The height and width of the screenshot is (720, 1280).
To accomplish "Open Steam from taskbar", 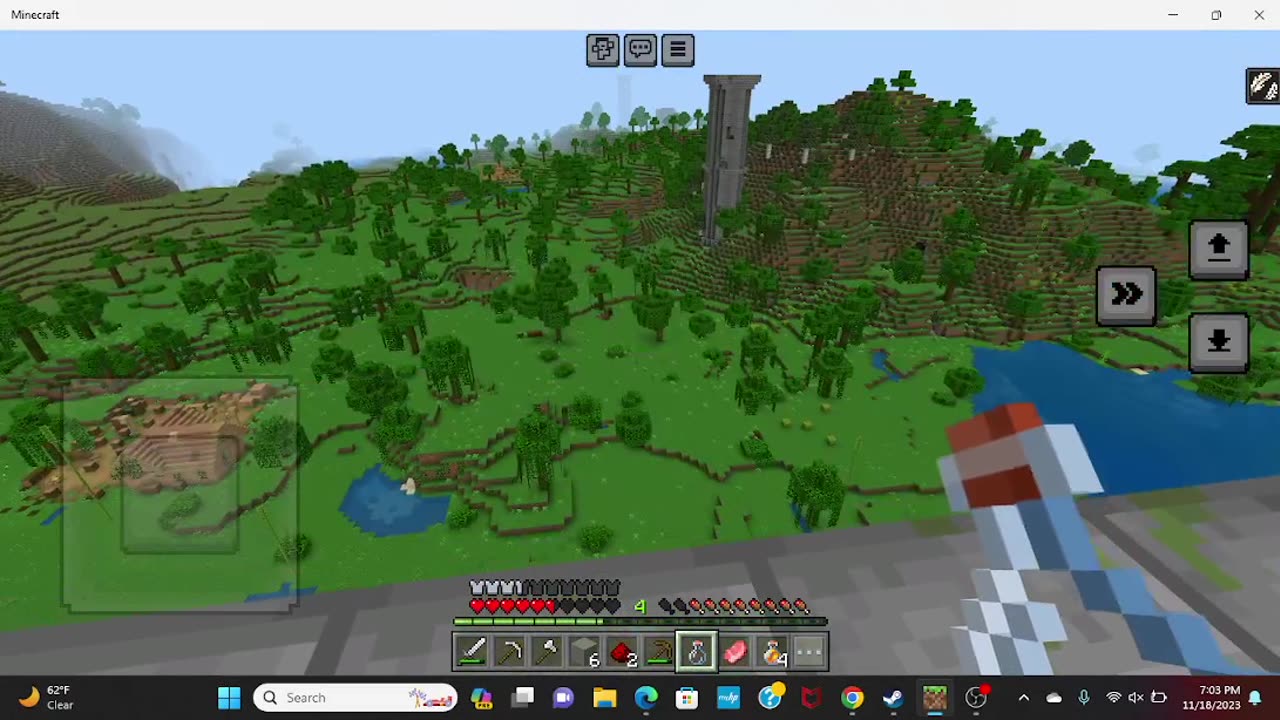I will [x=893, y=698].
